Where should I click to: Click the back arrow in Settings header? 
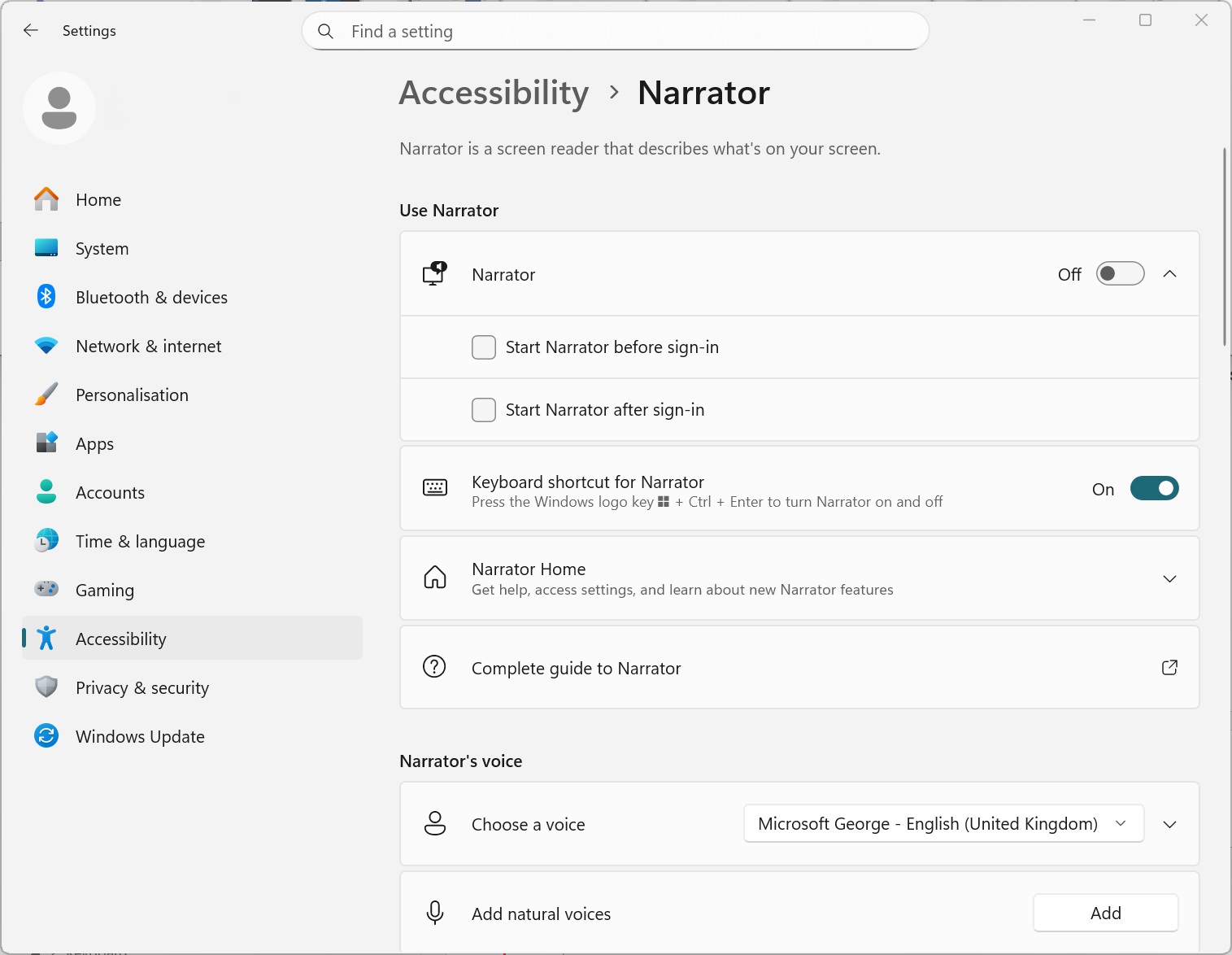click(31, 31)
